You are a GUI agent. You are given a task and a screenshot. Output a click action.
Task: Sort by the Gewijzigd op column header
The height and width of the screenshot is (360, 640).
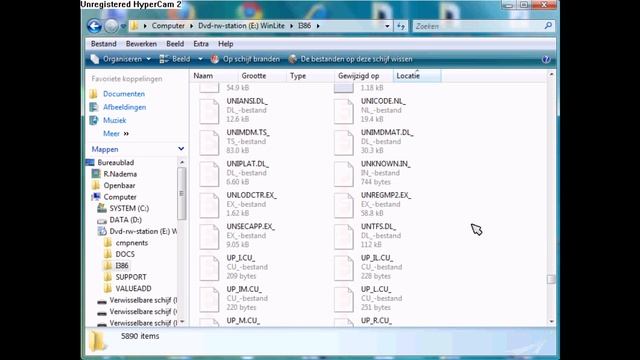(x=364, y=76)
